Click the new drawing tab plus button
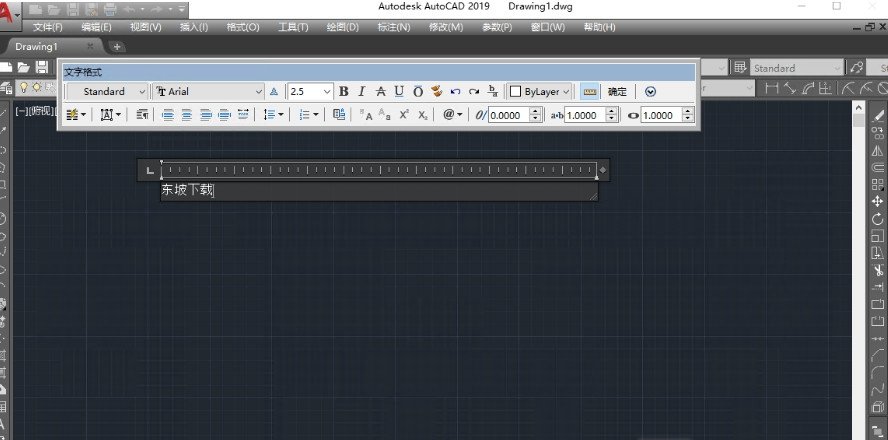Image resolution: width=888 pixels, height=440 pixels. tap(116, 46)
